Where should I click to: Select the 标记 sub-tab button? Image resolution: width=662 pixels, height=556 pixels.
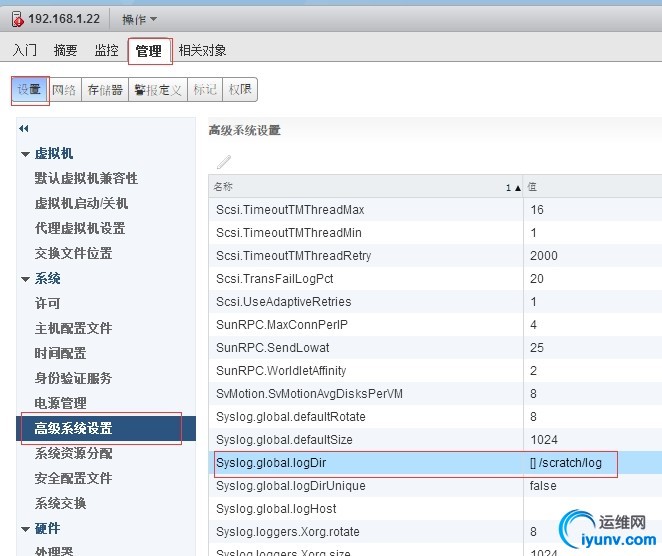205,90
